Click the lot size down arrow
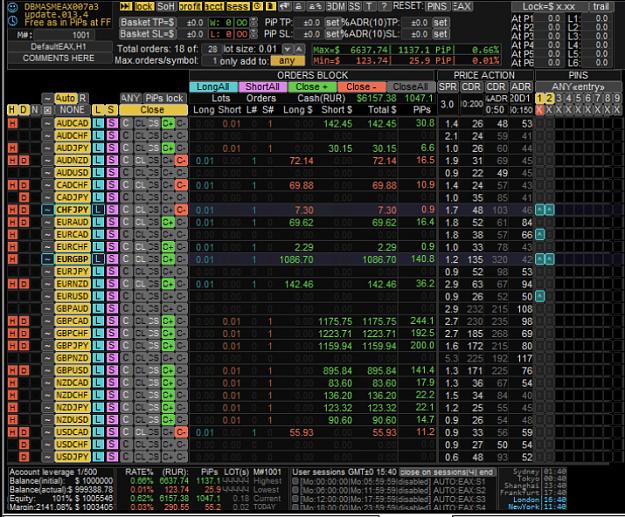Viewport: 625px width, 517px height. (x=287, y=49)
